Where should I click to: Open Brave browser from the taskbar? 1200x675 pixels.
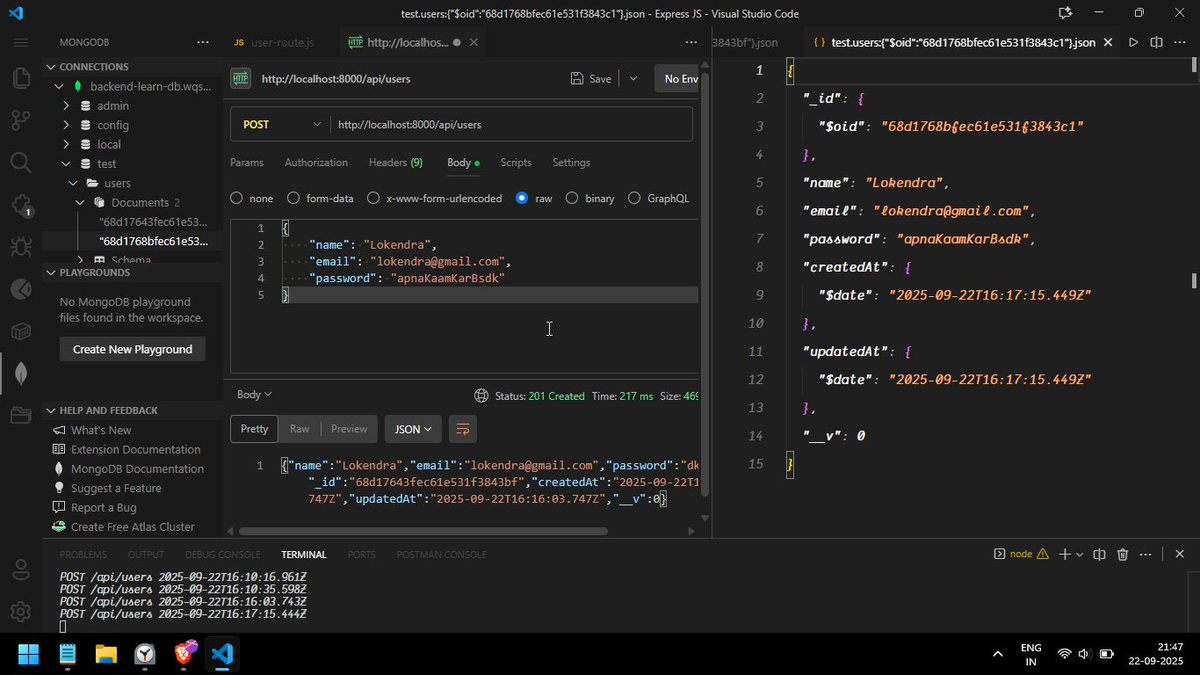pyautogui.click(x=184, y=655)
